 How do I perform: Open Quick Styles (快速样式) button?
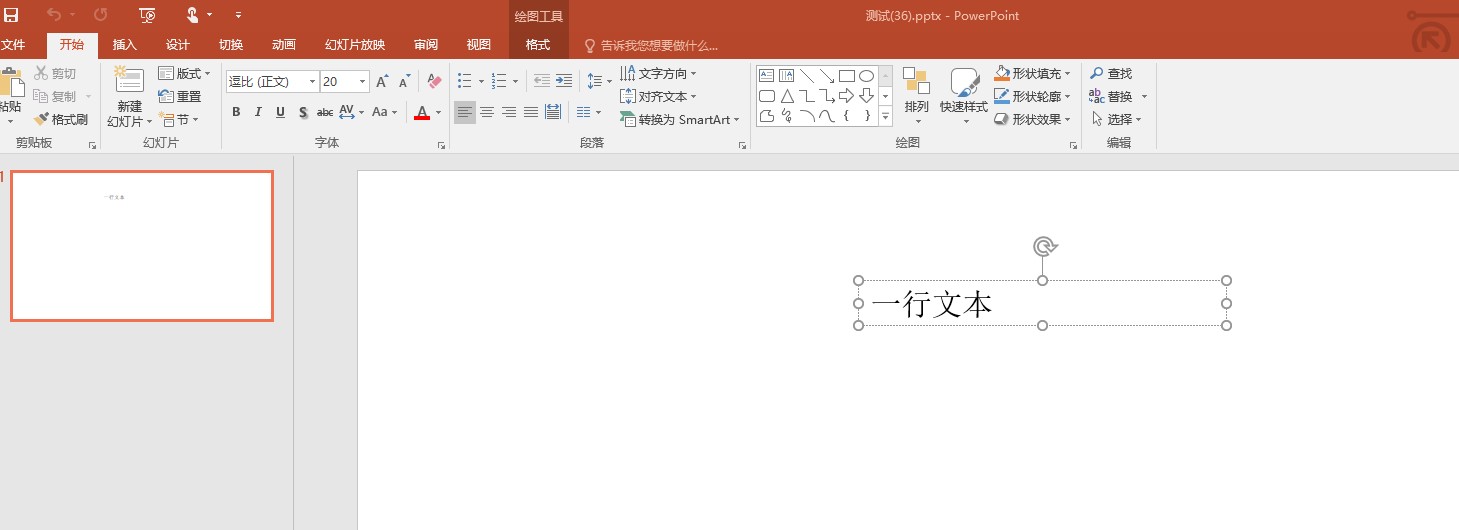click(x=964, y=97)
